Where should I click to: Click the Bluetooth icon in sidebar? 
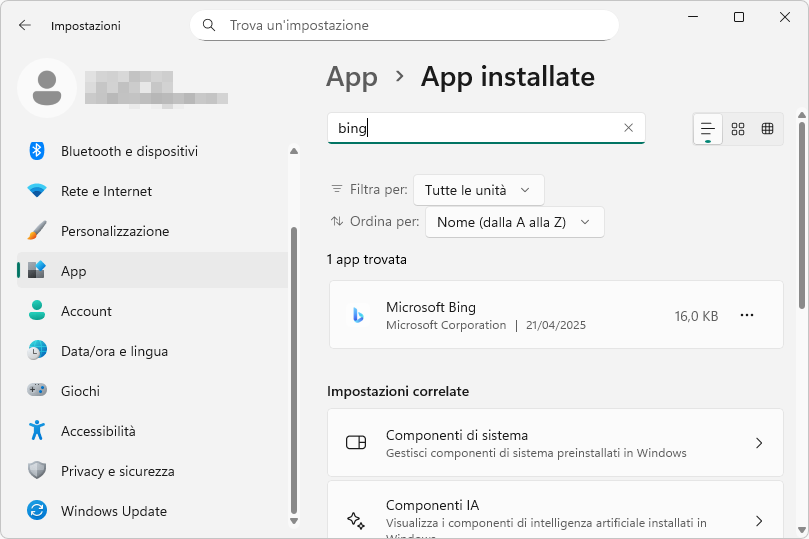point(37,151)
